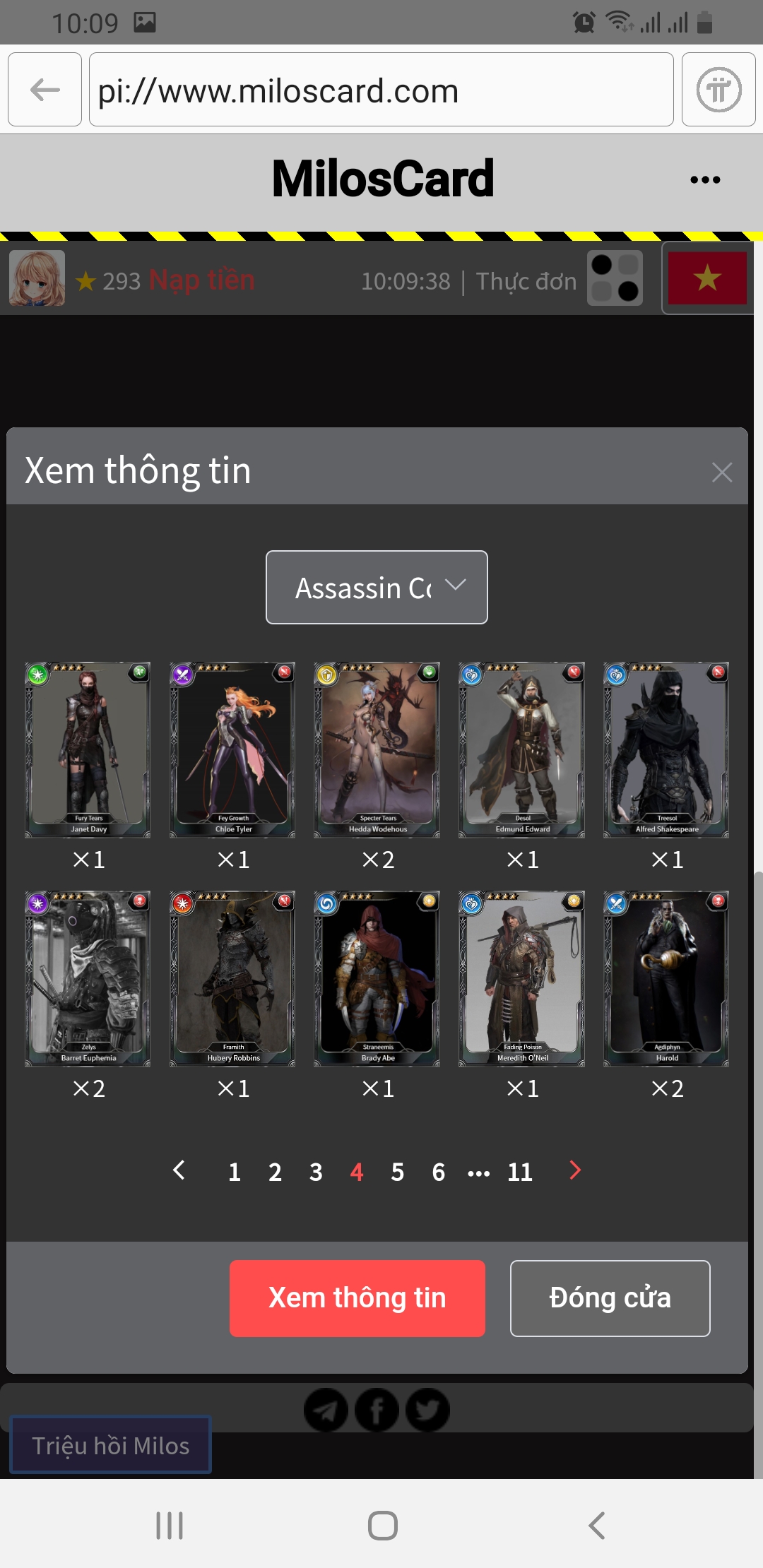This screenshot has height=1568, width=763.
Task: Select the Janet Davy Fury Tears card
Action: (x=88, y=750)
